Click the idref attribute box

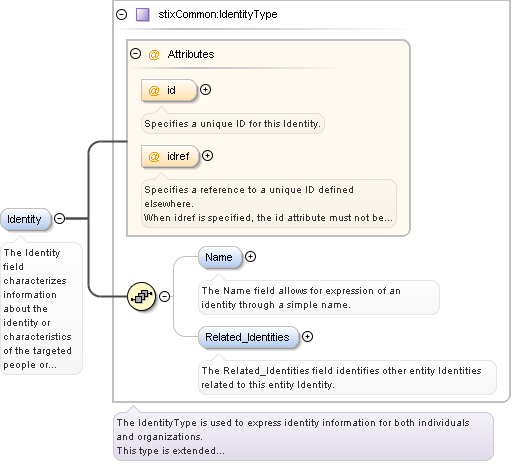[170, 156]
